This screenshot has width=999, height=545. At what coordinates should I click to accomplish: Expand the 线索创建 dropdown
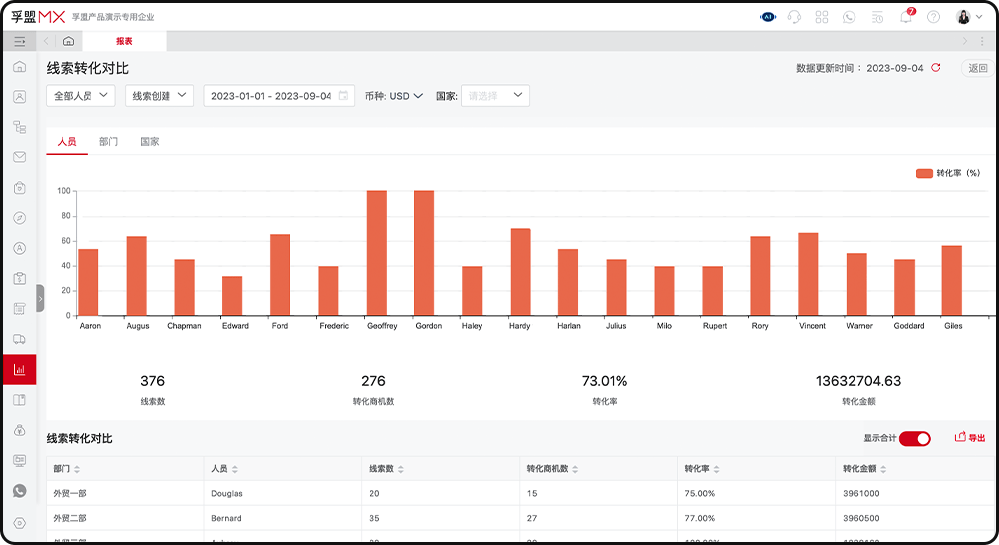coord(159,96)
